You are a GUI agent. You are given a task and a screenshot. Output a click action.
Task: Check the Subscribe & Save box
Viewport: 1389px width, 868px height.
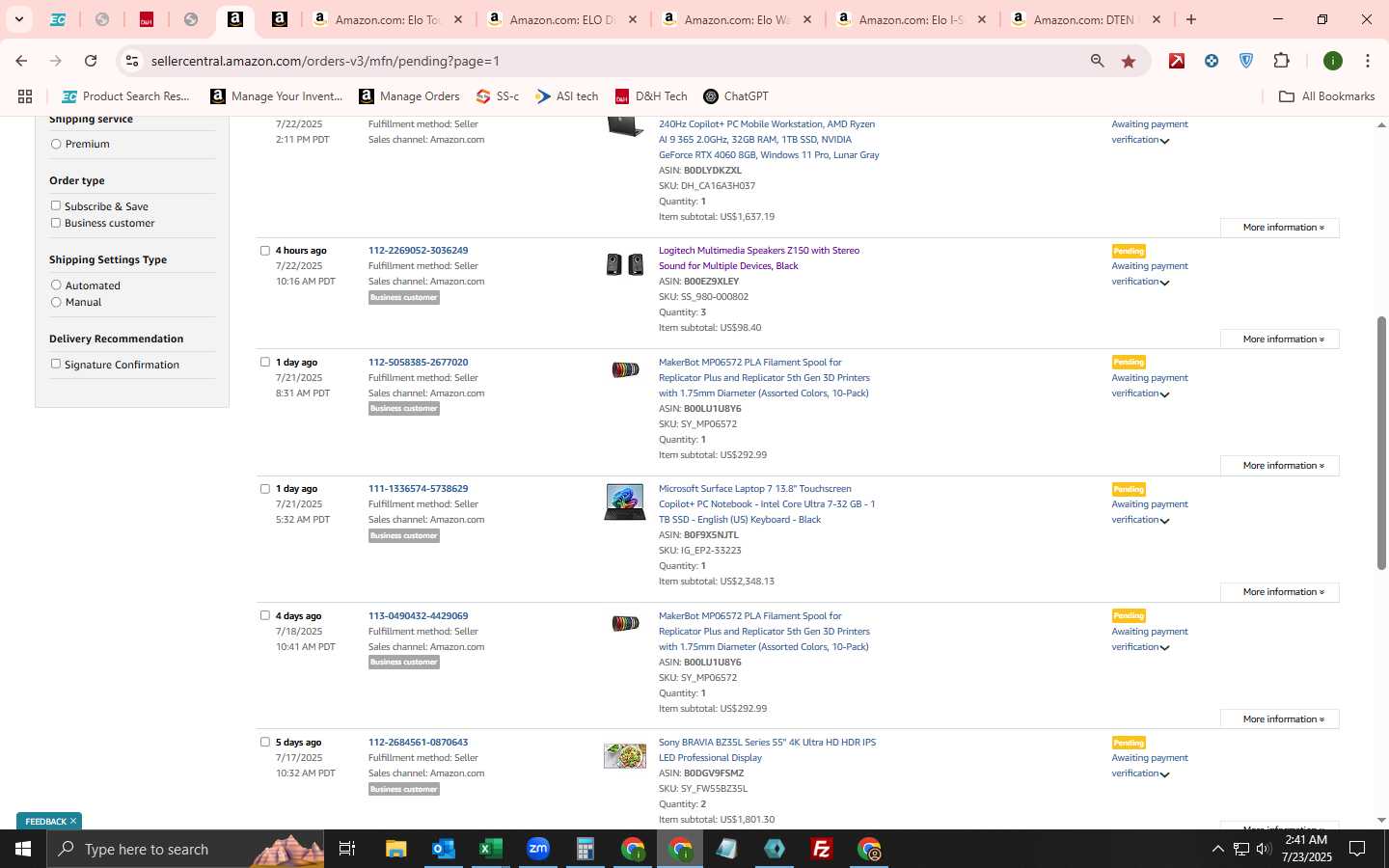click(x=56, y=205)
